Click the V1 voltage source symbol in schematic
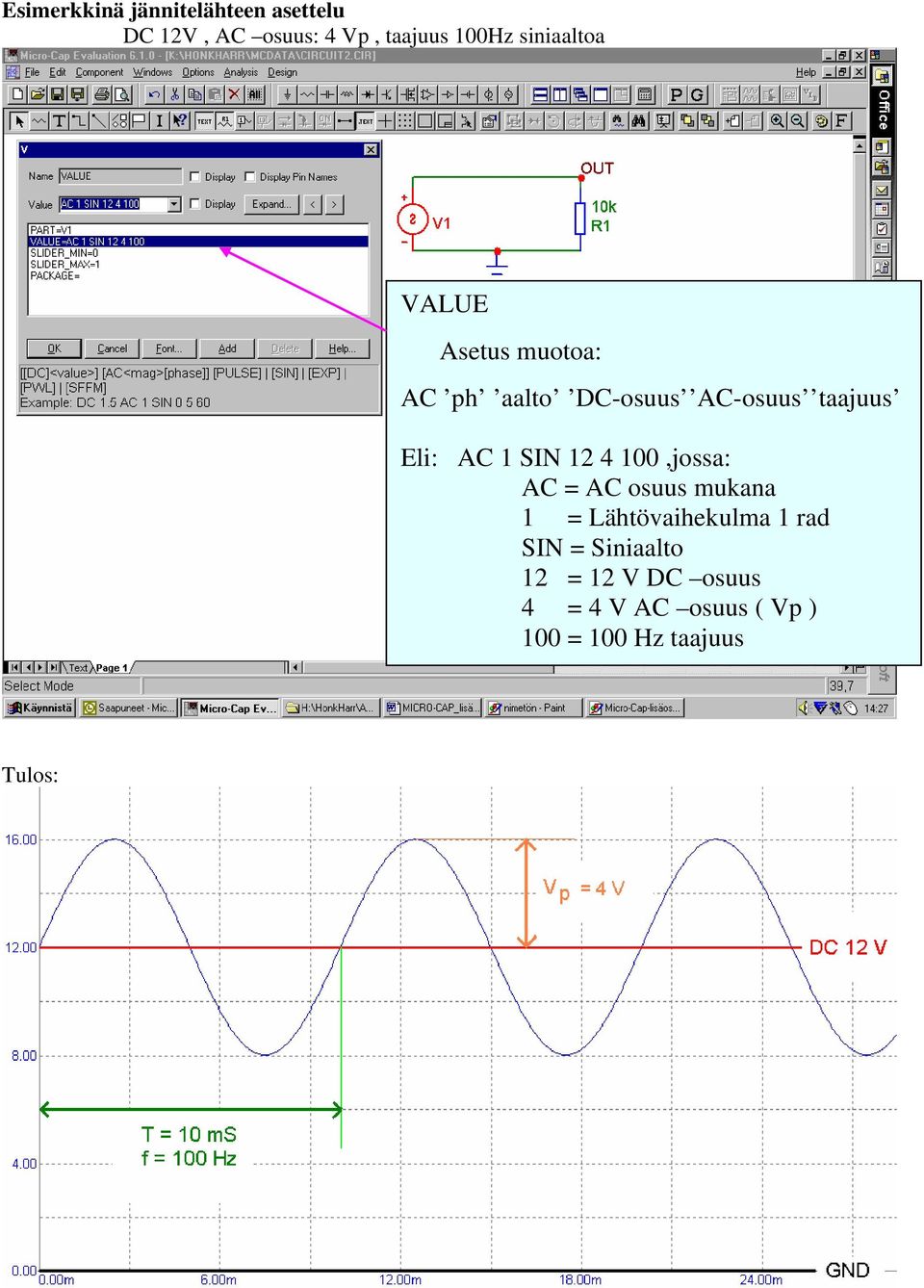This screenshot has width=924, height=1288. pos(413,219)
